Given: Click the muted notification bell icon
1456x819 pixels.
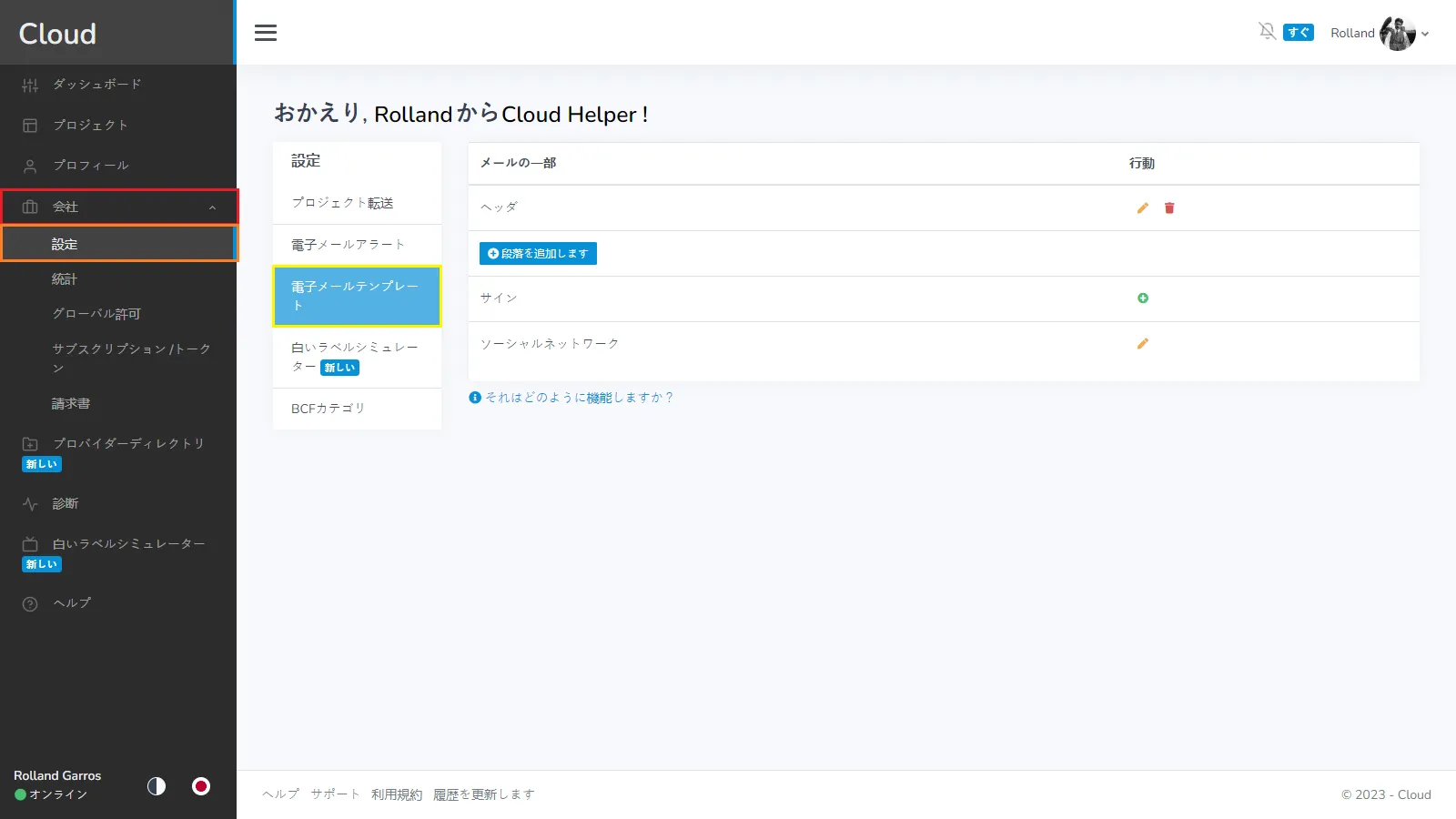Looking at the screenshot, I should coord(1267,32).
